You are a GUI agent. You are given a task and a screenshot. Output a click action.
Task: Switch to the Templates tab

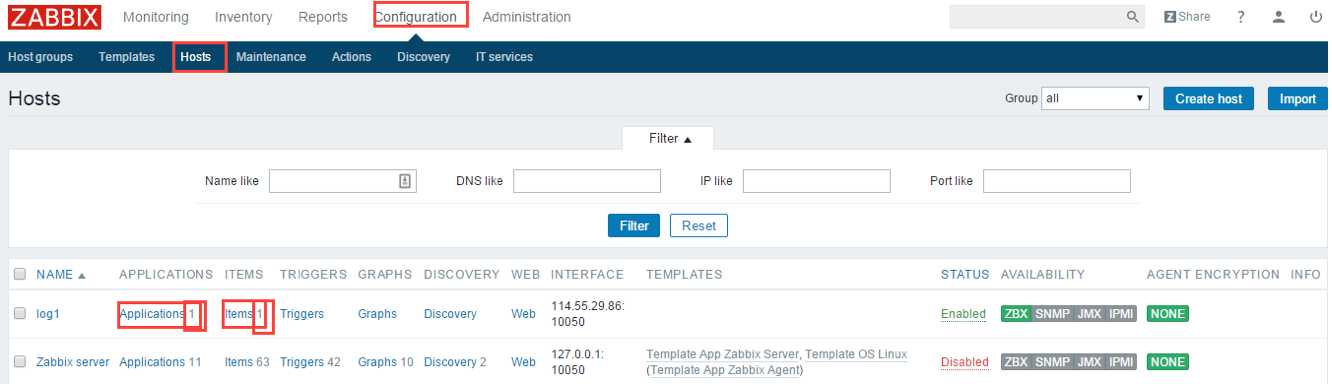coord(127,57)
